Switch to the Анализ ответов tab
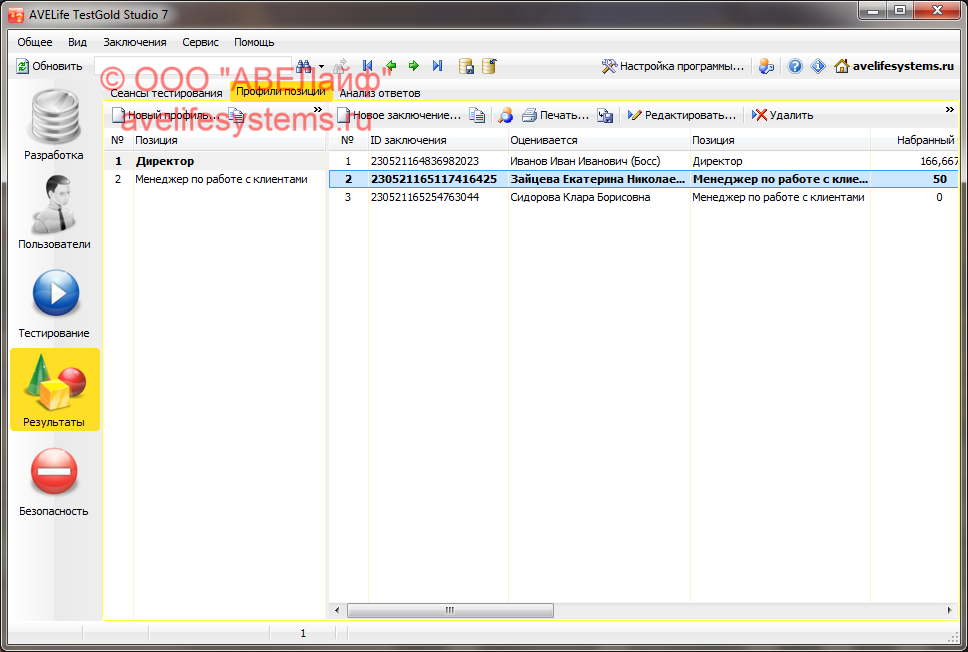Image resolution: width=968 pixels, height=652 pixels. coord(379,93)
